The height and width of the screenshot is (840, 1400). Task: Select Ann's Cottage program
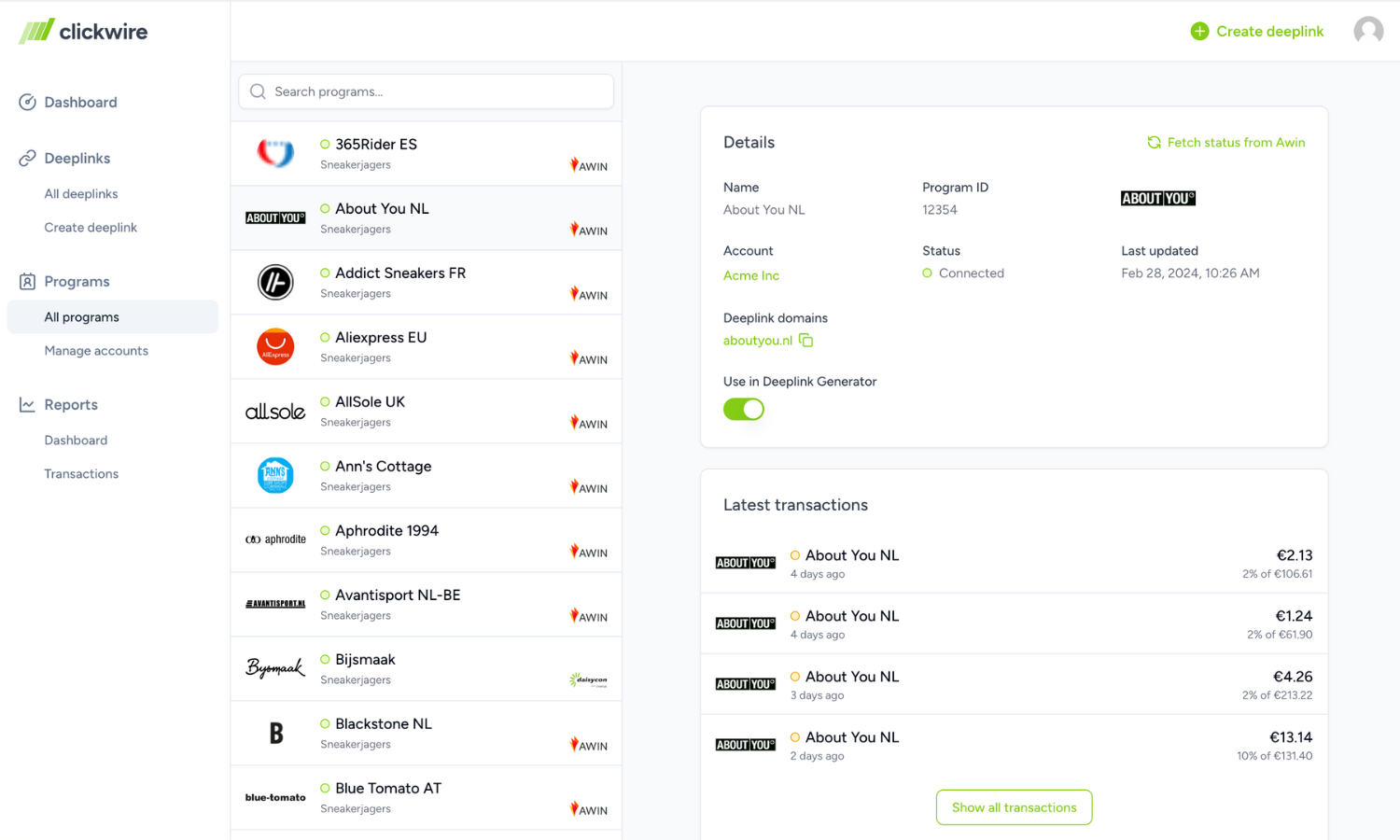(x=427, y=476)
